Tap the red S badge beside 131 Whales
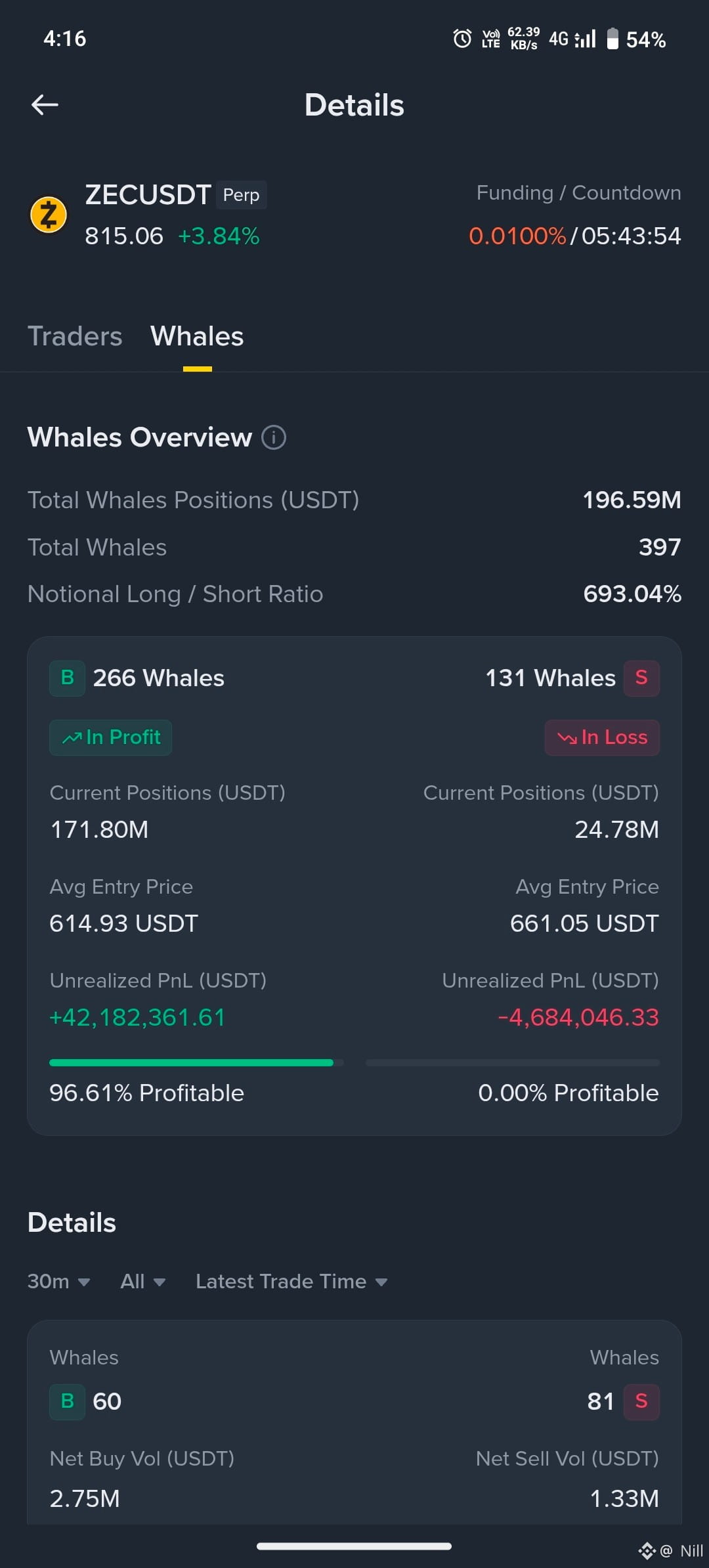This screenshot has height=1568, width=709. (x=641, y=678)
